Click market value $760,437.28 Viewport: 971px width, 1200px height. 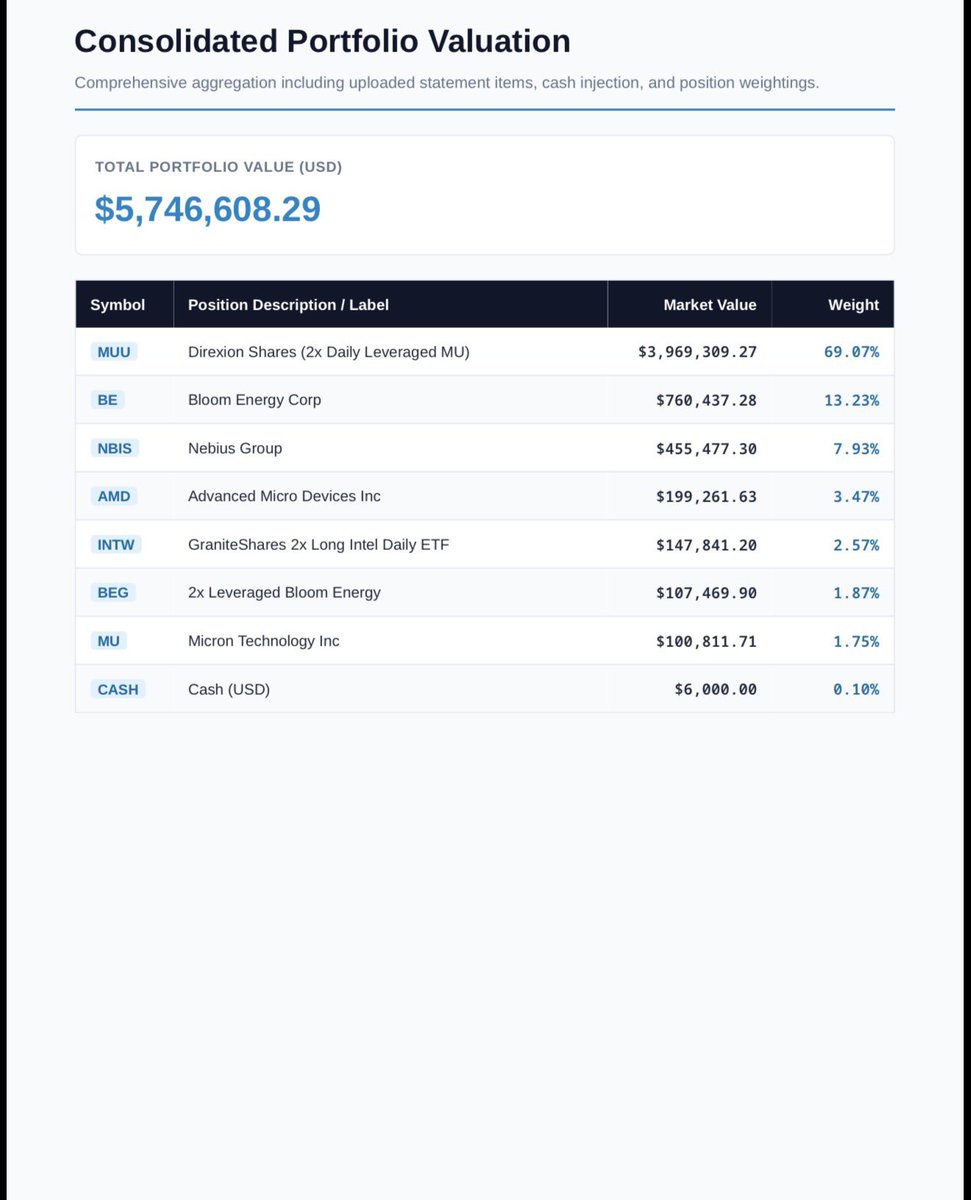(706, 400)
